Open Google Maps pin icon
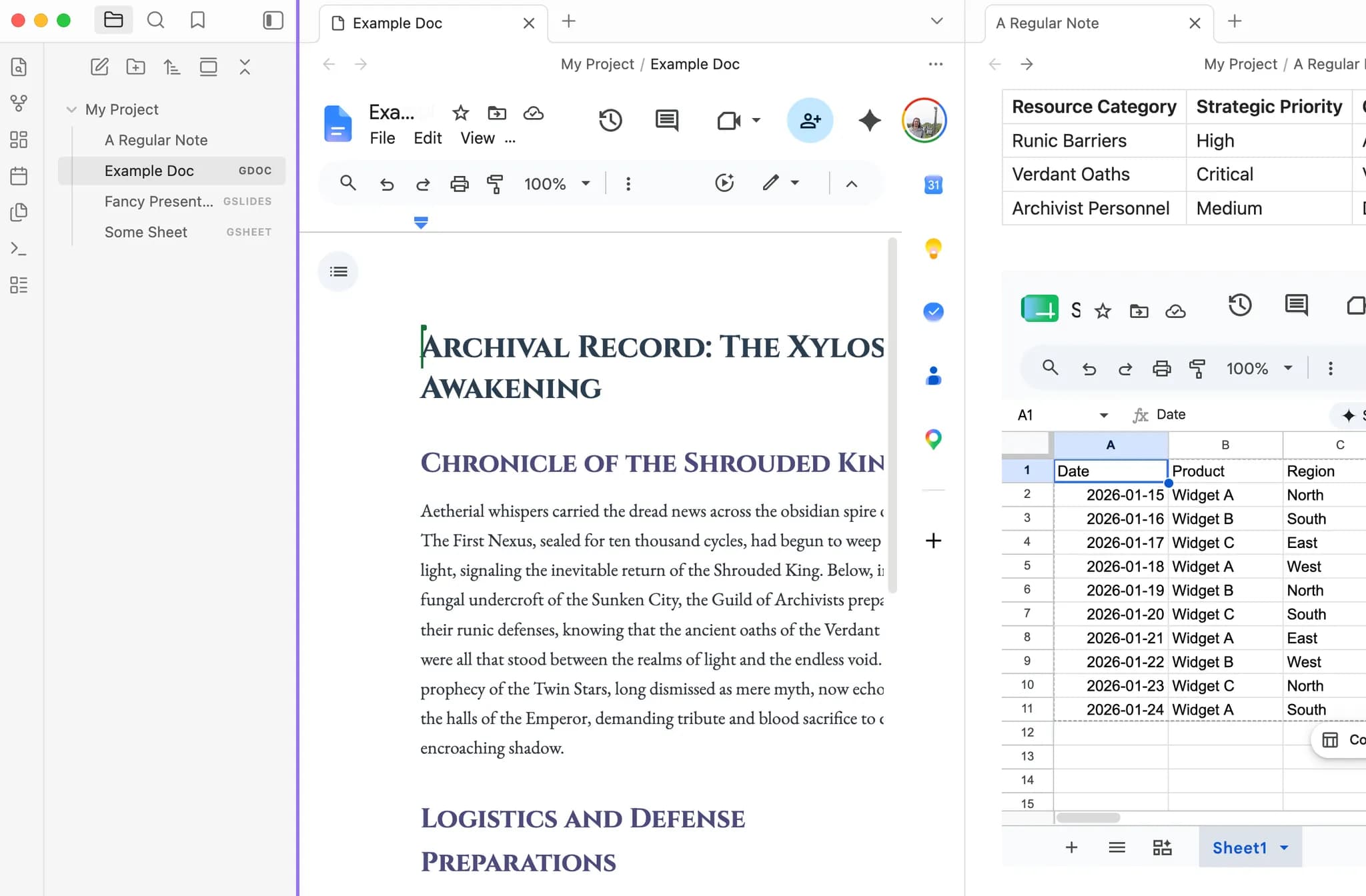 (x=933, y=439)
